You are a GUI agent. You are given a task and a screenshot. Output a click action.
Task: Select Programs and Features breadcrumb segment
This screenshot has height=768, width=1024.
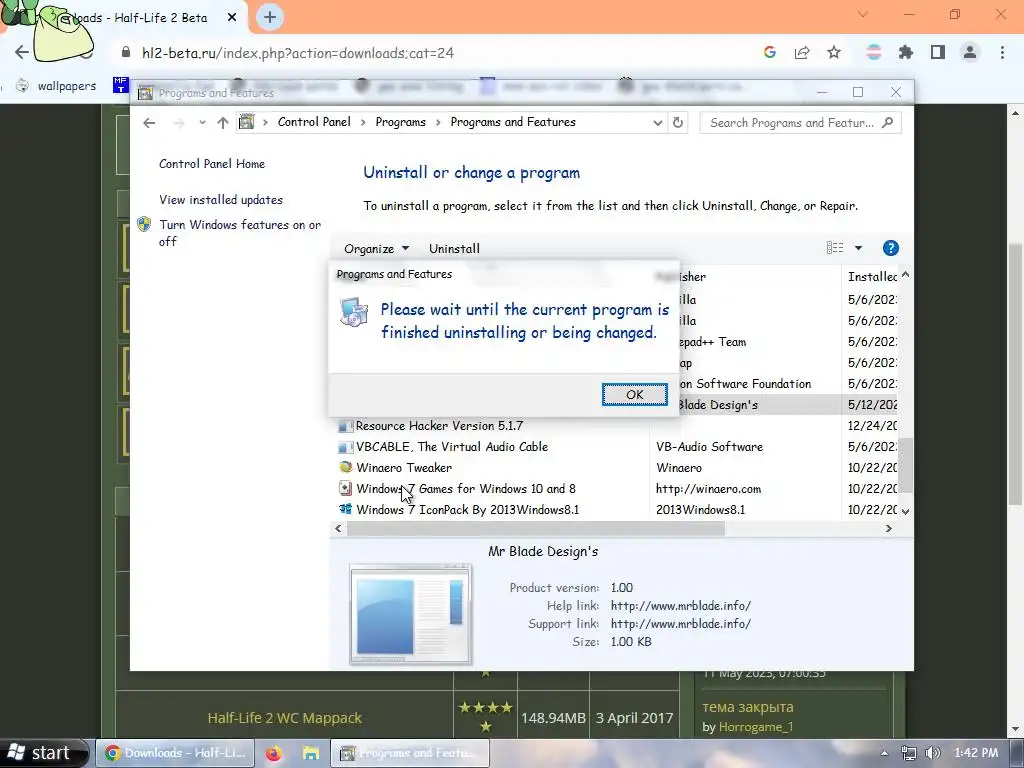513,122
